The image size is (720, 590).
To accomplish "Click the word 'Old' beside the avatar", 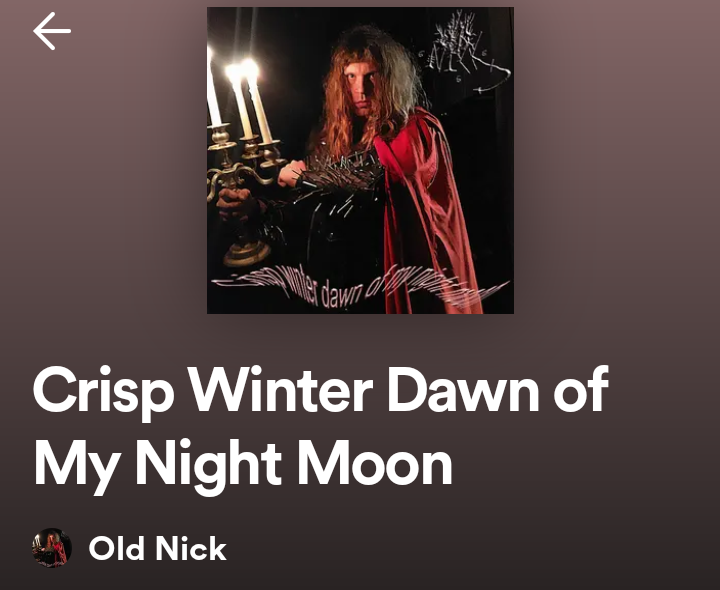I will click(117, 548).
